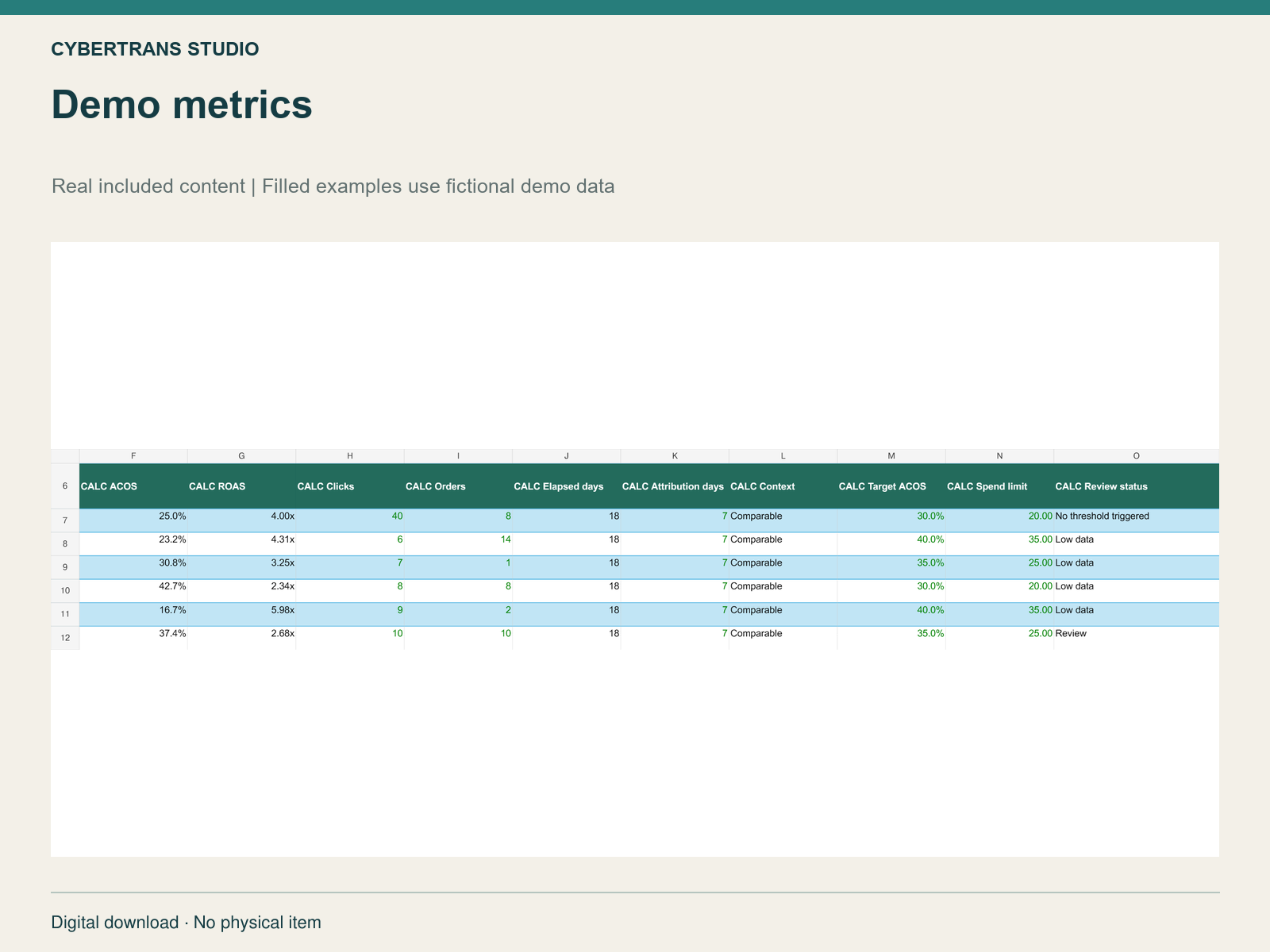Select the CALC Clicks header cell
Image resolution: width=1270 pixels, height=952 pixels.
coord(350,486)
